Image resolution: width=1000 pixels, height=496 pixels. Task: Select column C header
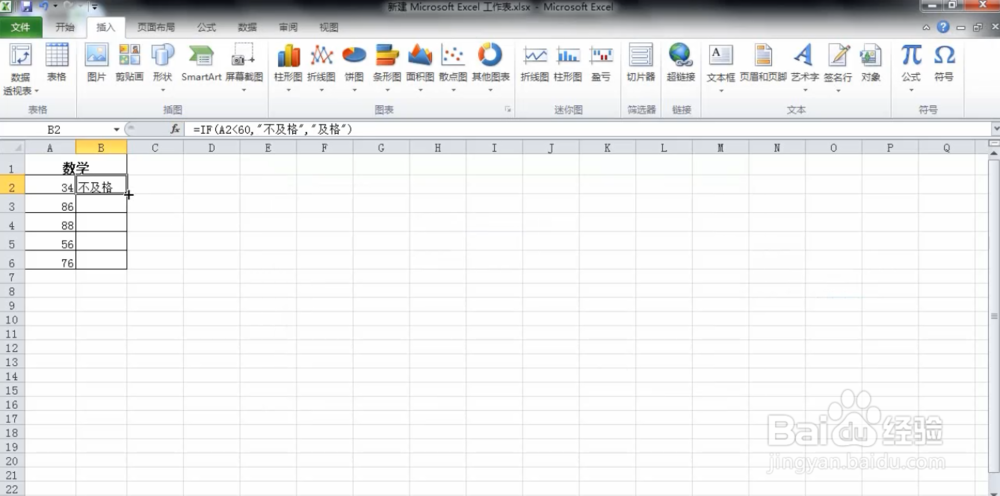pyautogui.click(x=155, y=148)
